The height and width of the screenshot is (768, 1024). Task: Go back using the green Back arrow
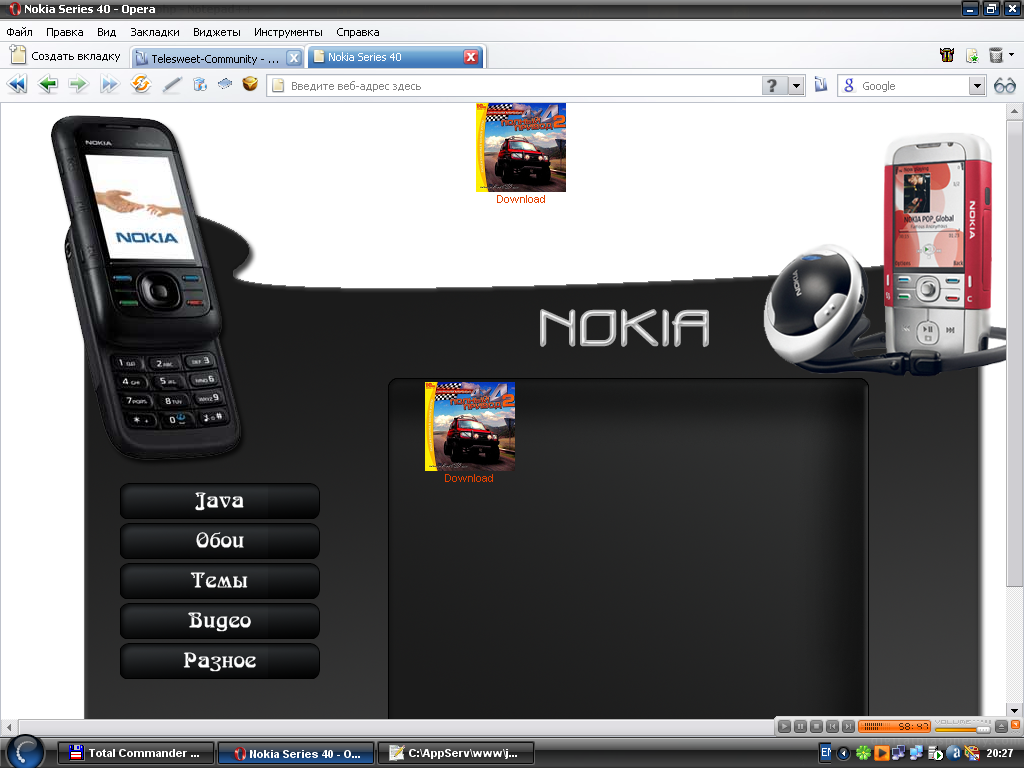47,85
